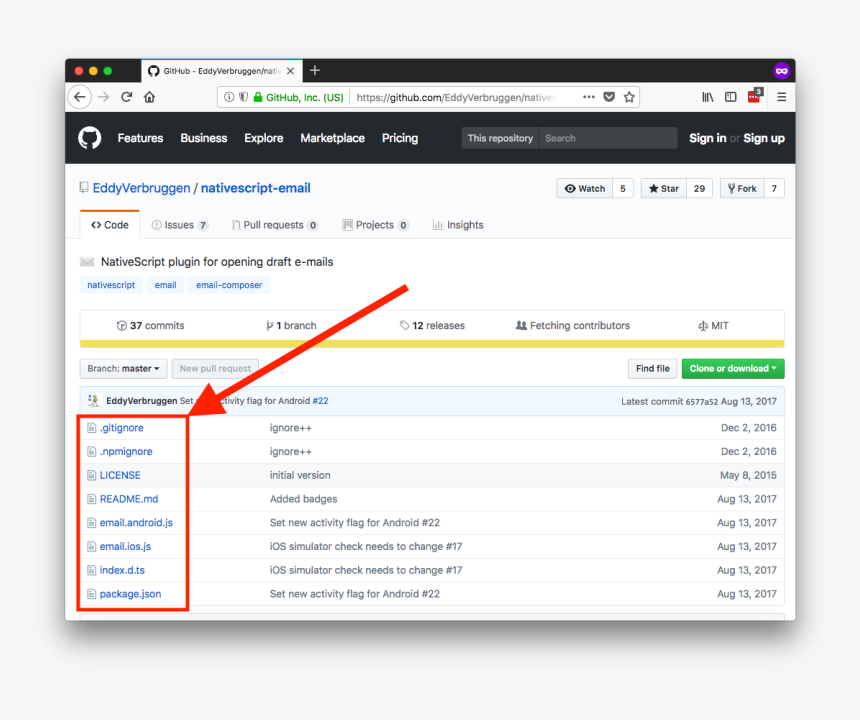
Task: Click EddyVerbruggen's avatar in the commit bar
Action: coord(93,401)
